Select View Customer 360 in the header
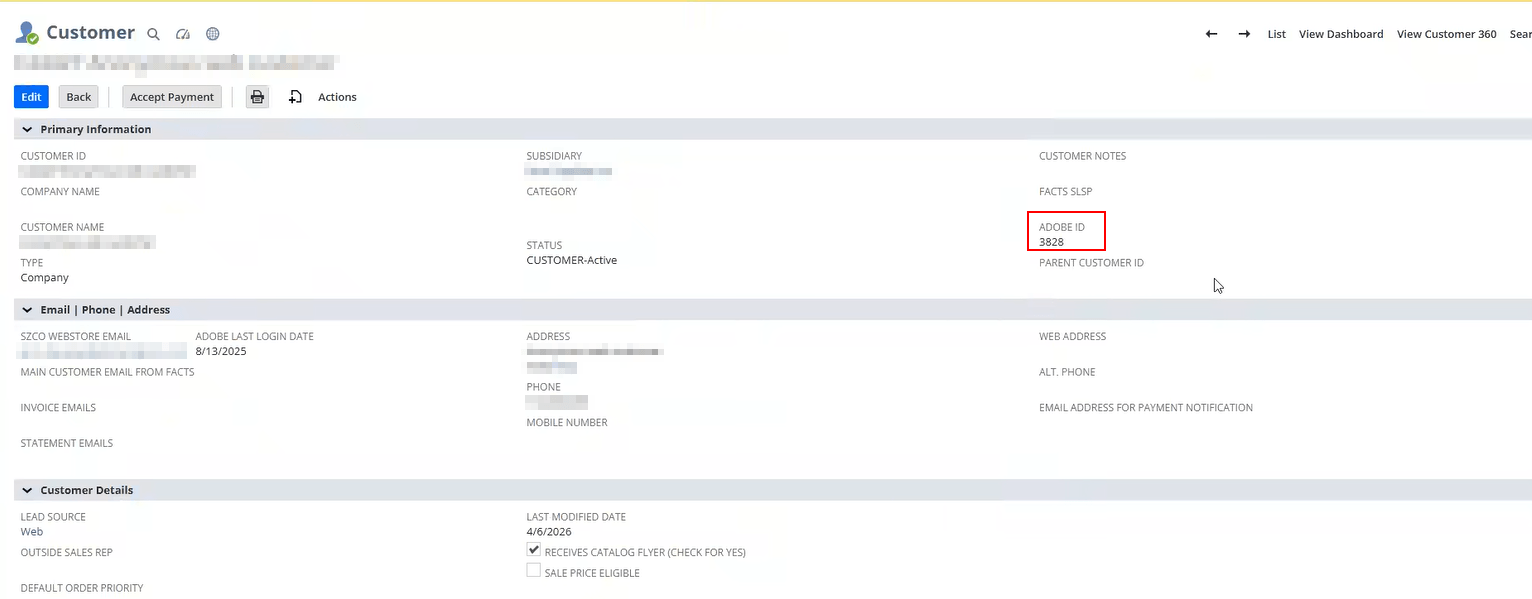The image size is (1532, 599). [1446, 33]
